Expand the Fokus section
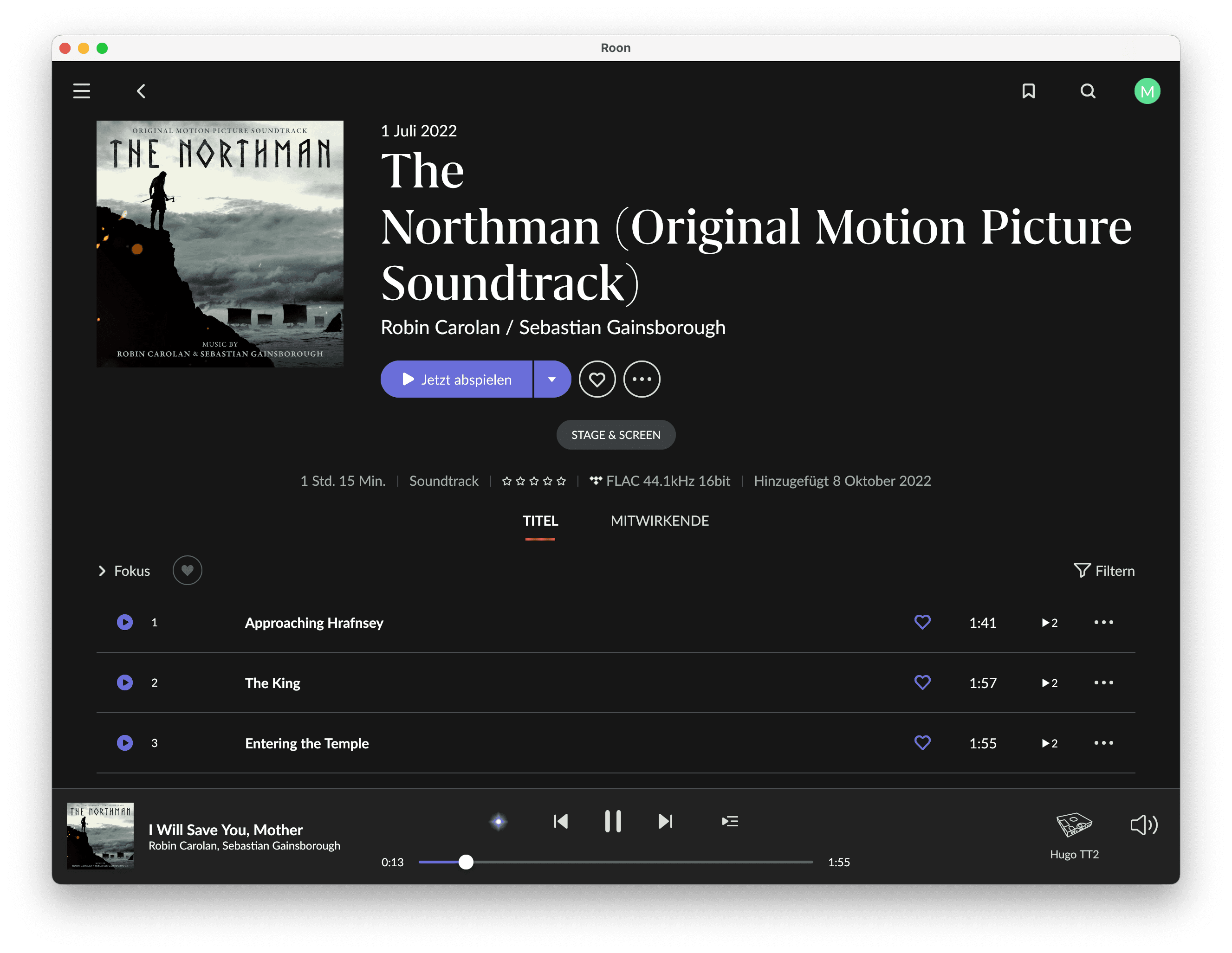 [124, 571]
